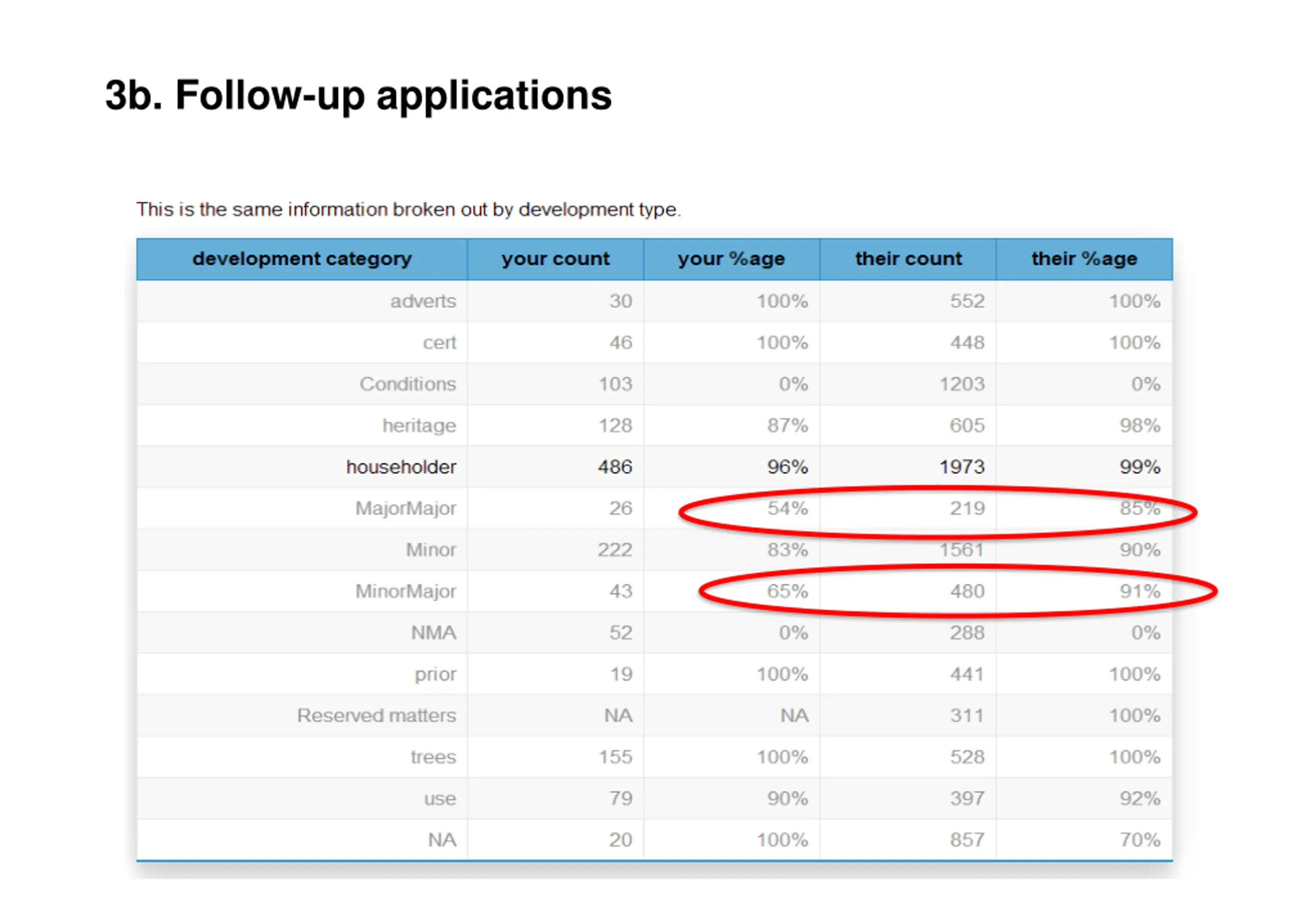The width and height of the screenshot is (1316, 911).
Task: Click use your %age value 90%
Action: point(787,798)
